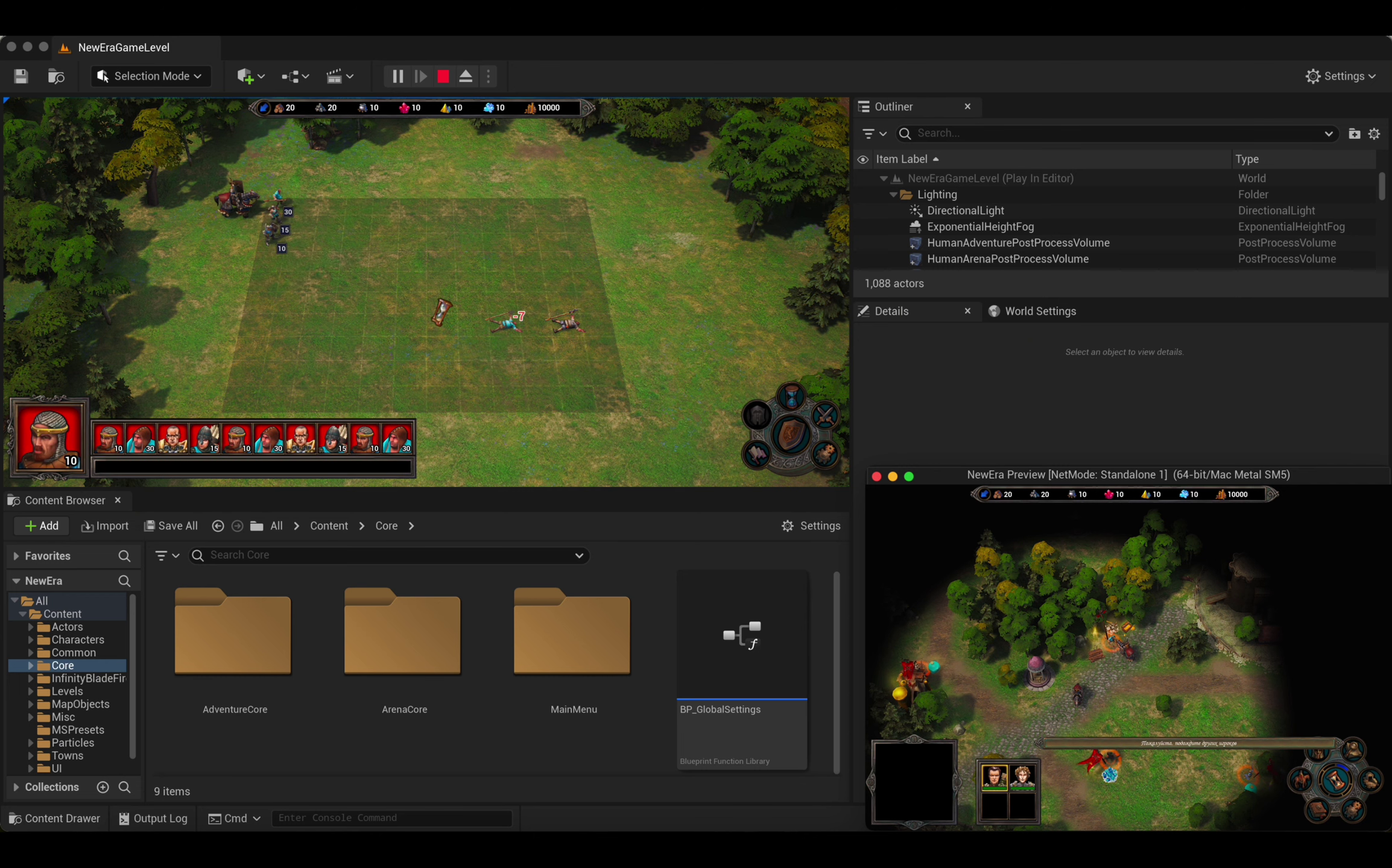
Task: Pause the play-in-editor simulation
Action: [397, 77]
